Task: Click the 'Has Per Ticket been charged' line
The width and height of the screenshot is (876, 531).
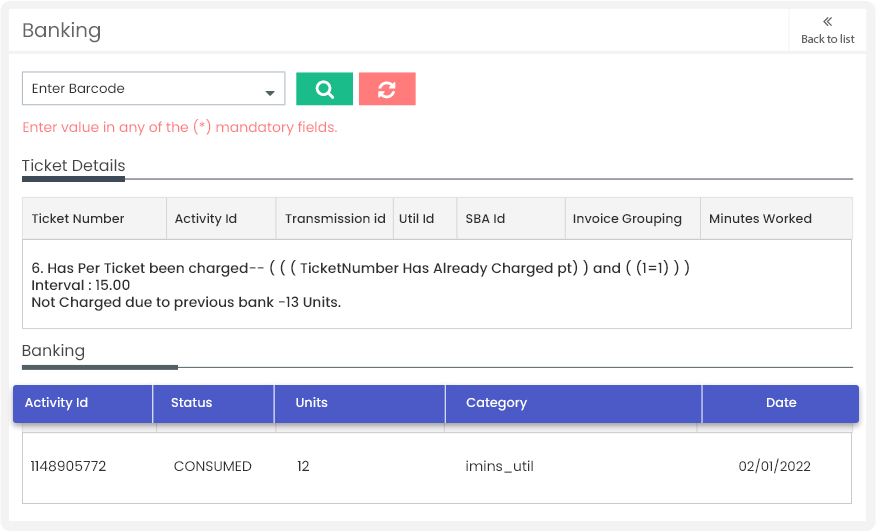Action: (360, 268)
